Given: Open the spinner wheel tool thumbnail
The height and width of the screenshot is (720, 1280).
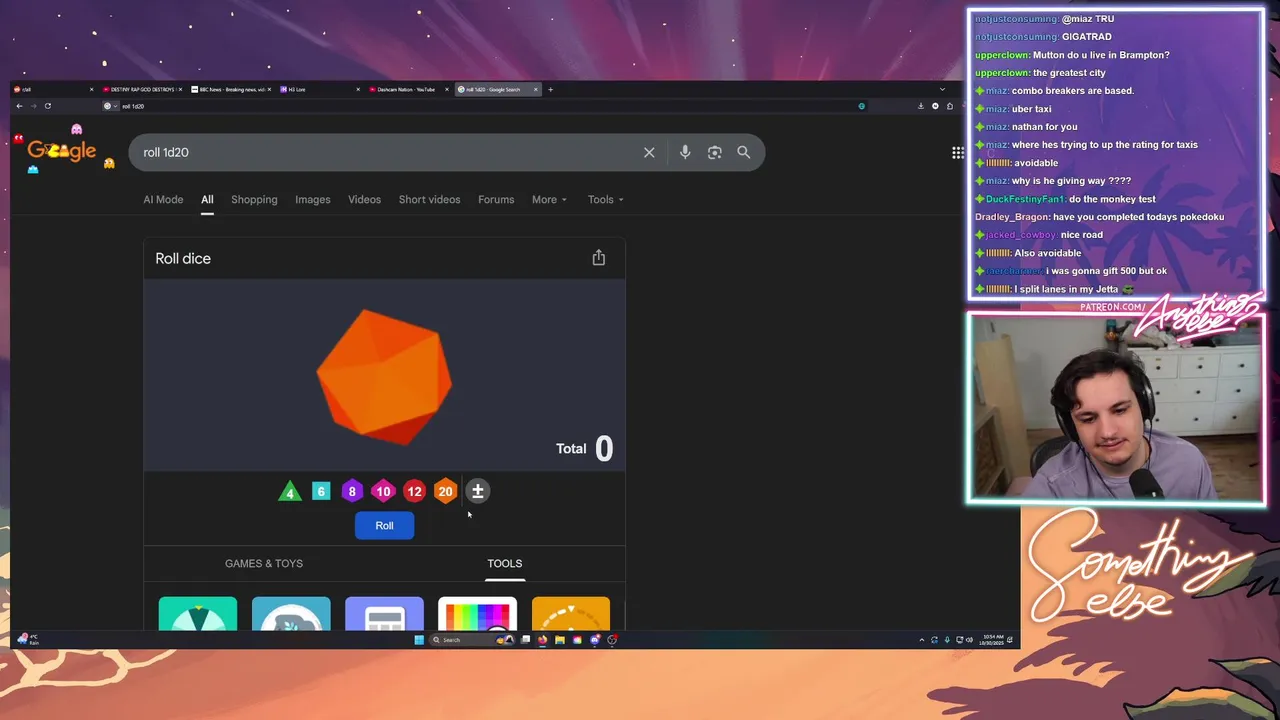Looking at the screenshot, I should [x=198, y=614].
